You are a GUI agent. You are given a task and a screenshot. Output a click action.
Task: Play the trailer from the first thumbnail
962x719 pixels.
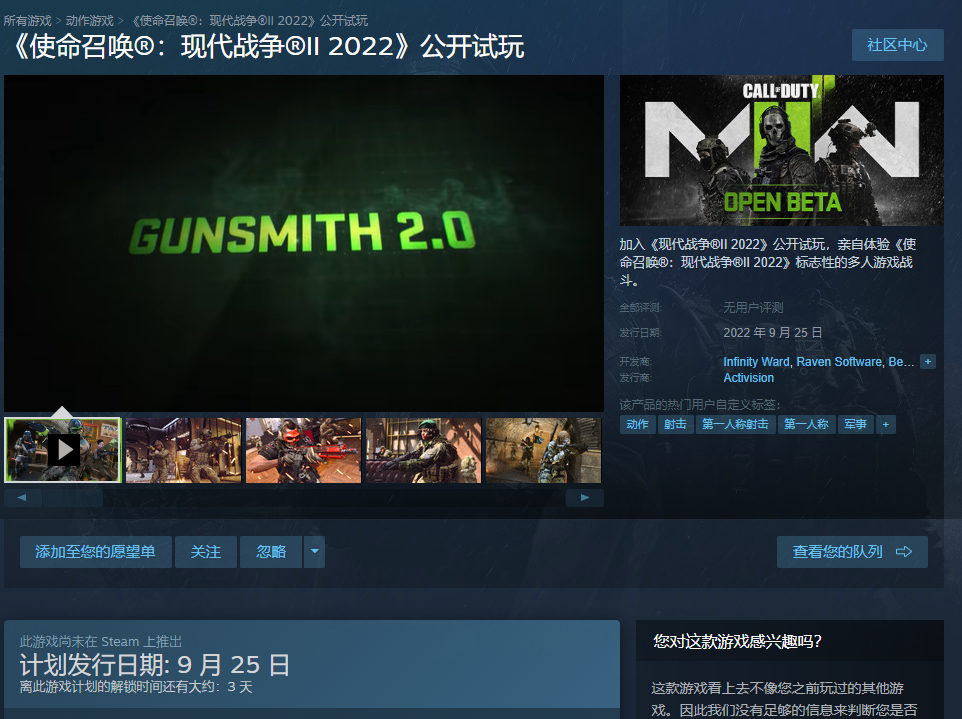63,450
